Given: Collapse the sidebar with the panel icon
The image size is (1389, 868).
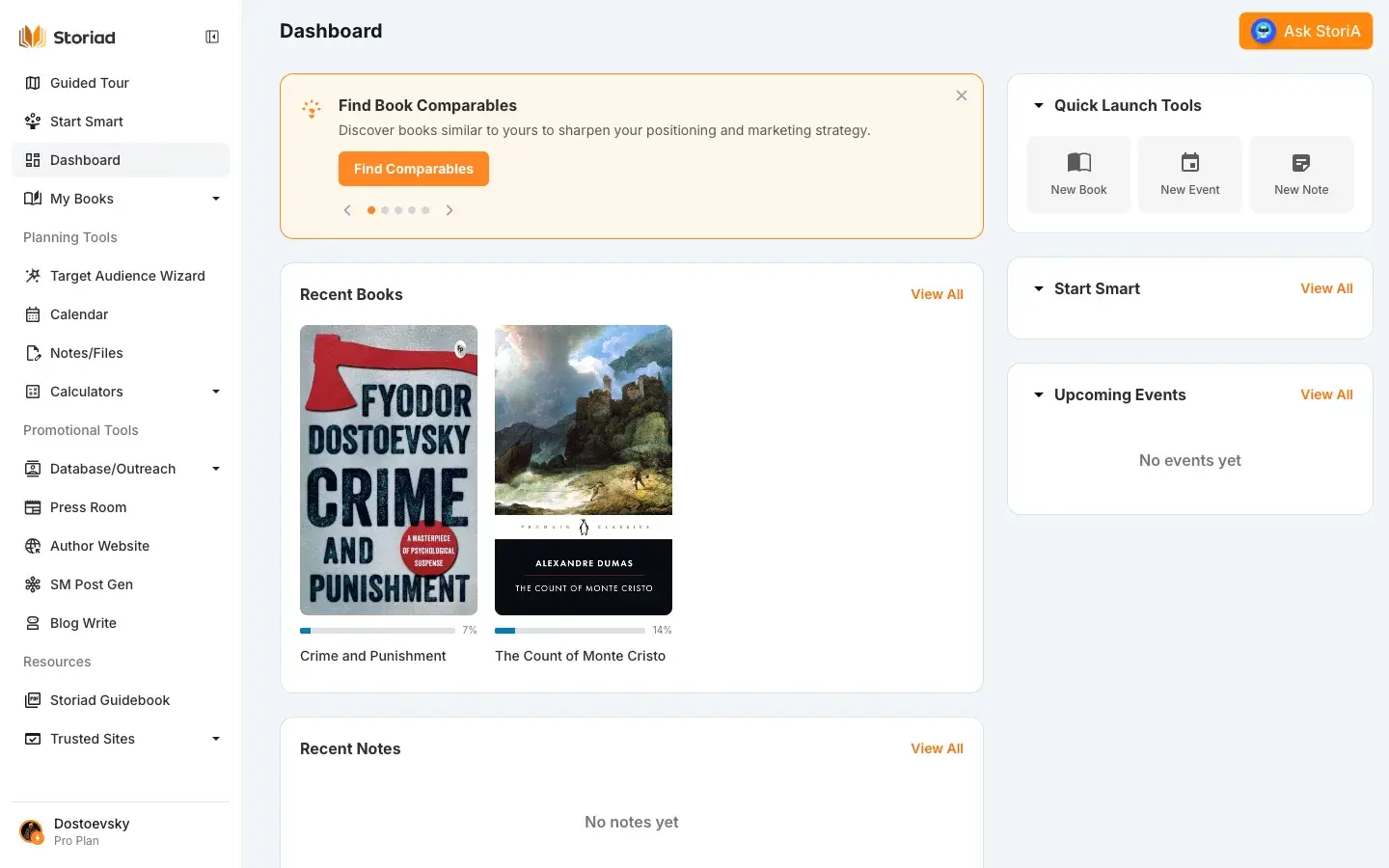Looking at the screenshot, I should tap(212, 37).
